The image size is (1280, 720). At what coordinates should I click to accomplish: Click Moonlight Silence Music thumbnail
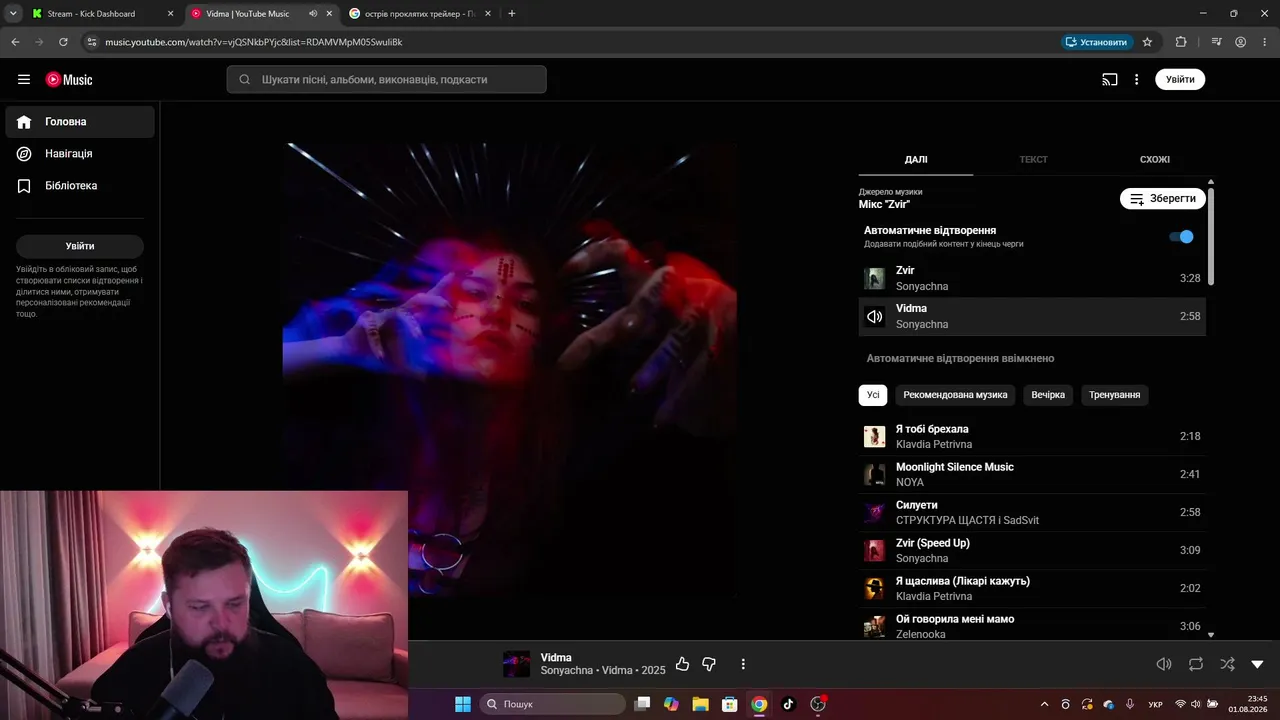point(875,475)
